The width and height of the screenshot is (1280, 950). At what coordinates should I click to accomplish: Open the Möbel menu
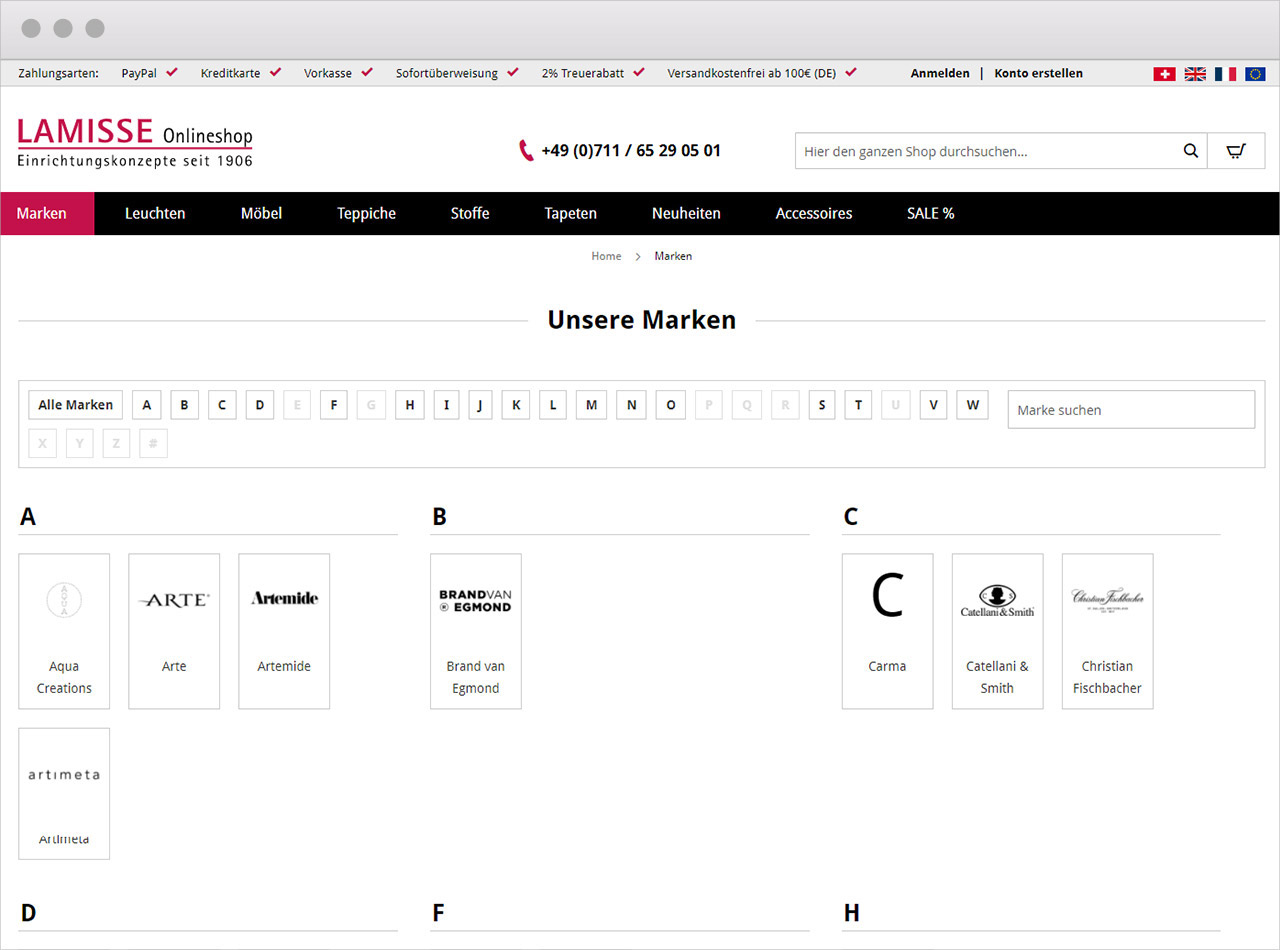(261, 213)
